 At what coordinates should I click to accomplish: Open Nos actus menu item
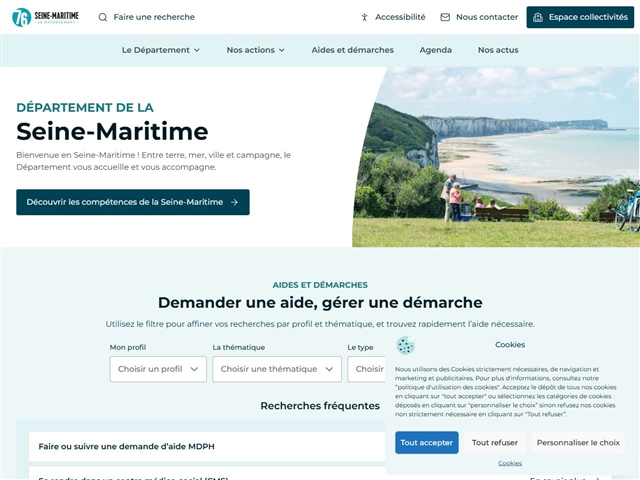click(498, 50)
